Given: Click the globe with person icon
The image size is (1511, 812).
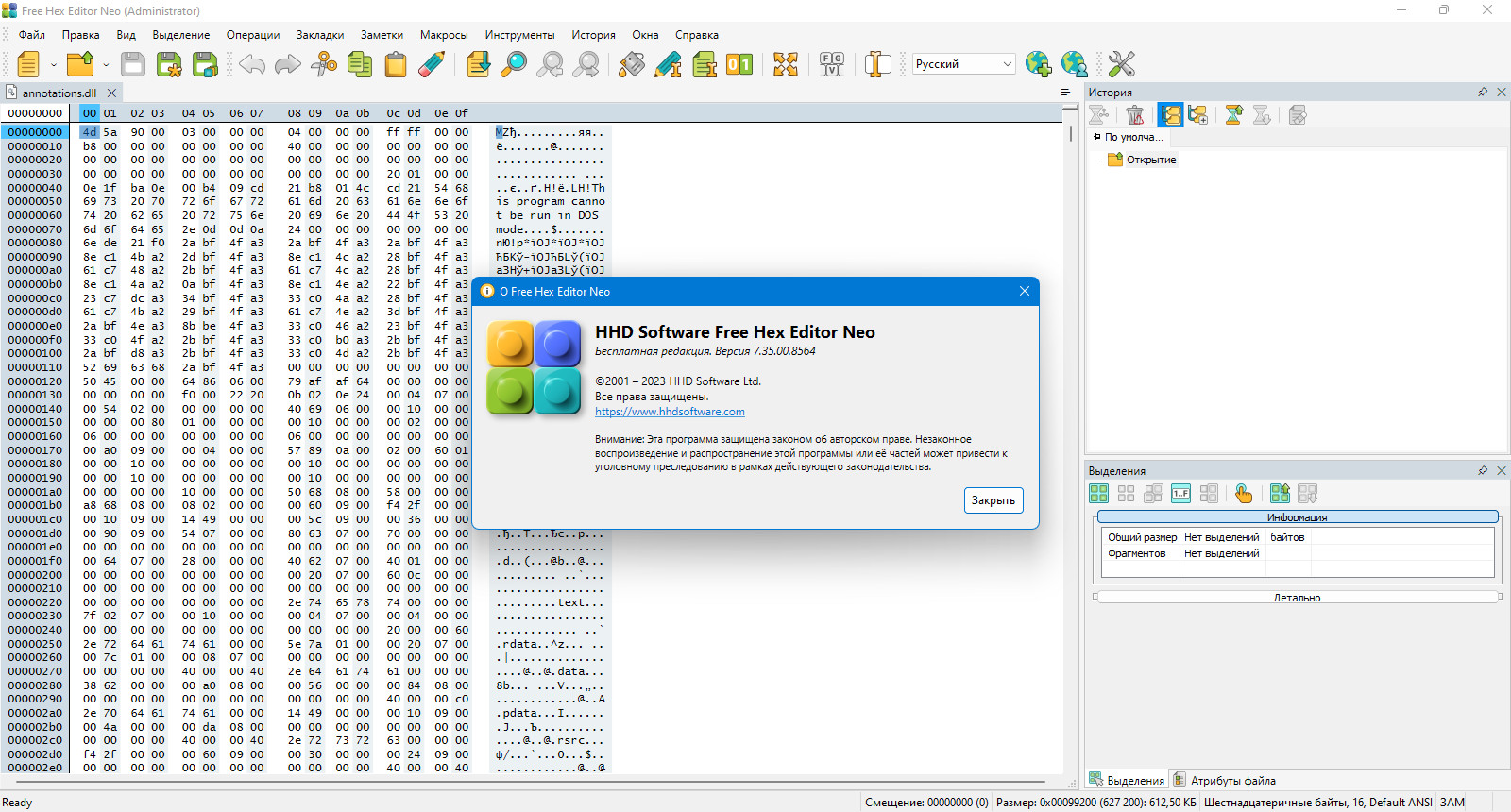Looking at the screenshot, I should [x=1075, y=64].
